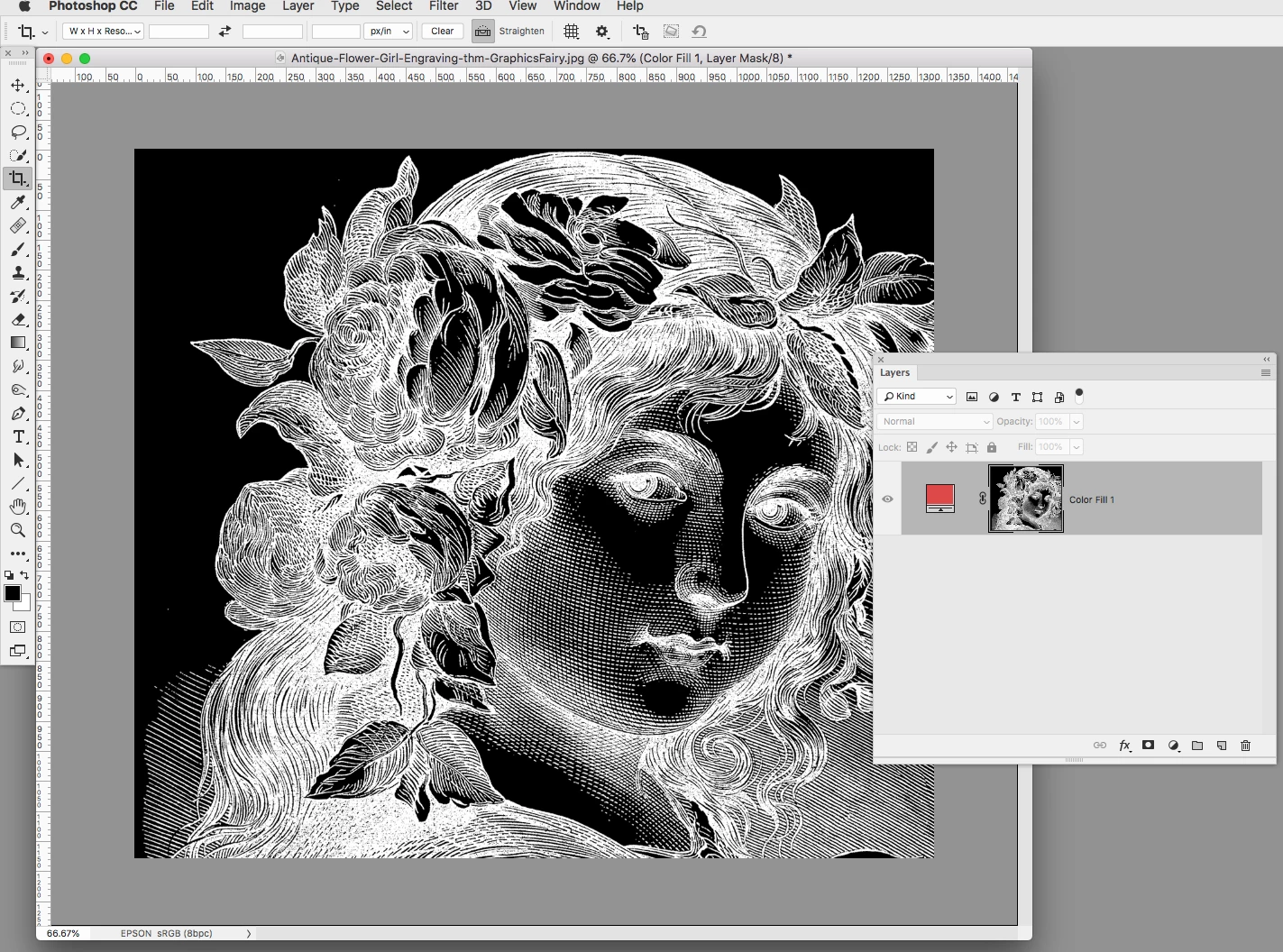Viewport: 1283px width, 952px height.
Task: Open crop overlay grid options
Action: [x=572, y=31]
